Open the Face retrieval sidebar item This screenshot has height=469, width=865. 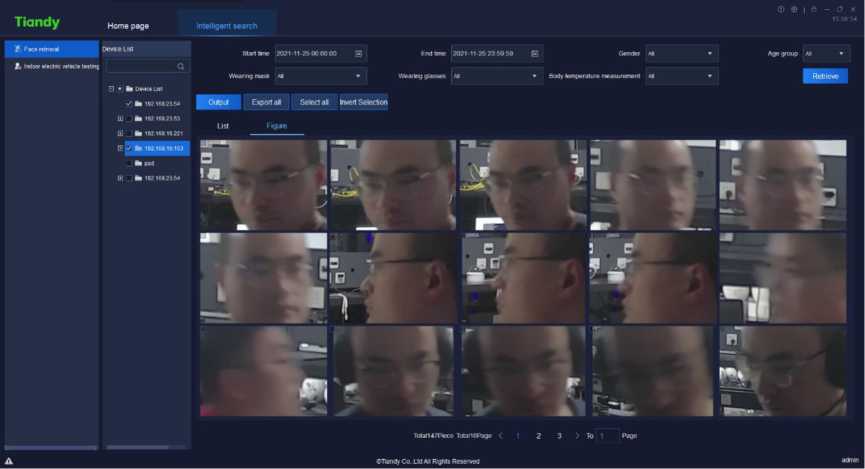click(x=50, y=49)
